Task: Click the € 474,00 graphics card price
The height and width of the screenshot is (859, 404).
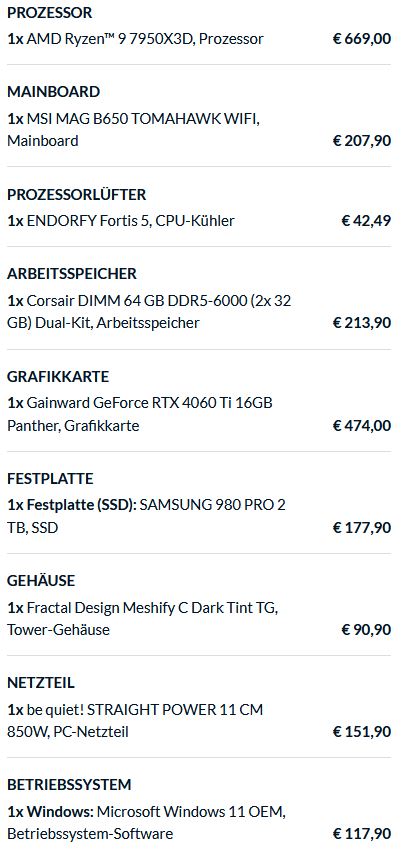Action: (x=362, y=426)
